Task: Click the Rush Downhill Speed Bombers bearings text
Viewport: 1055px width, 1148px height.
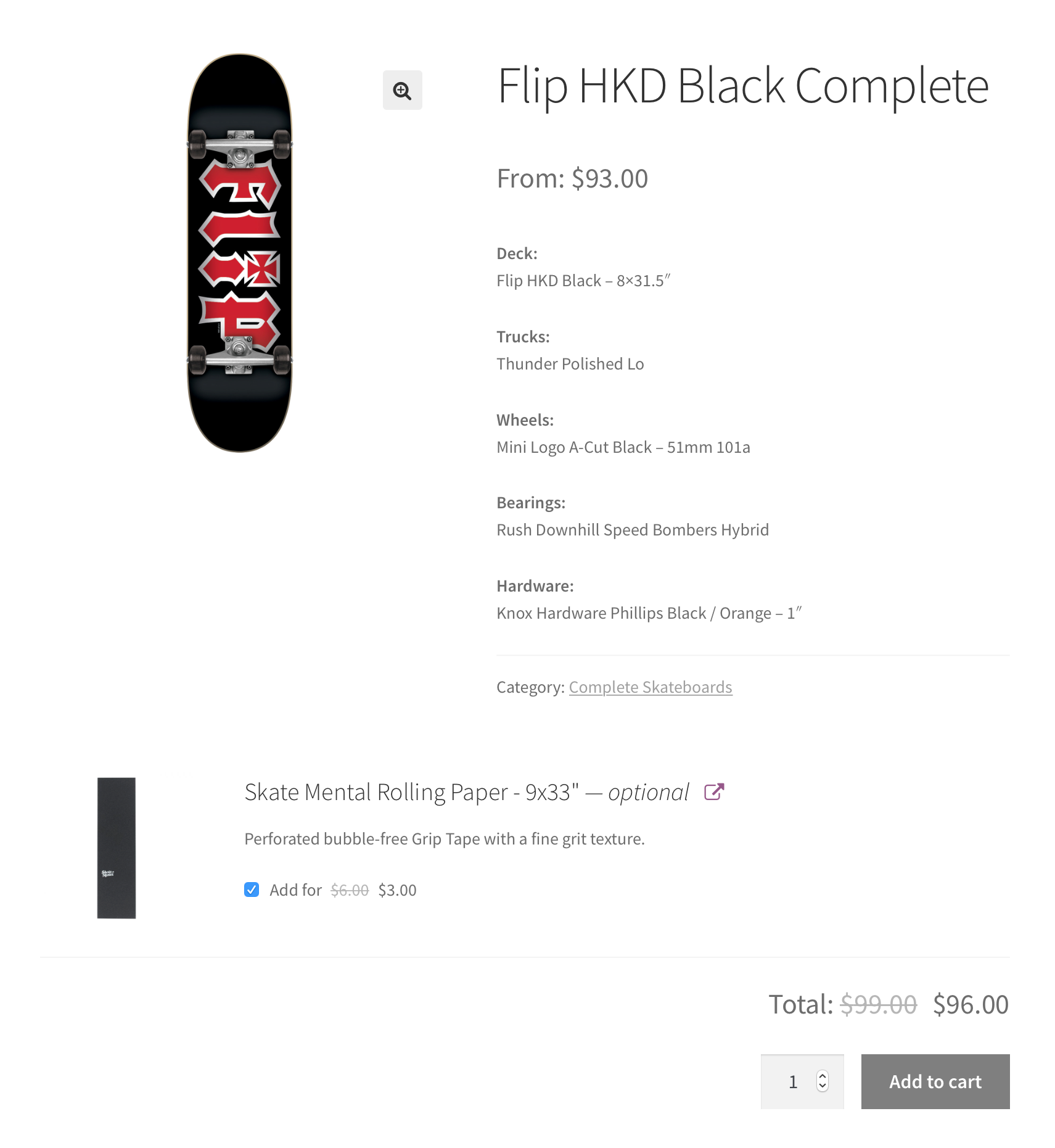Action: tap(632, 530)
